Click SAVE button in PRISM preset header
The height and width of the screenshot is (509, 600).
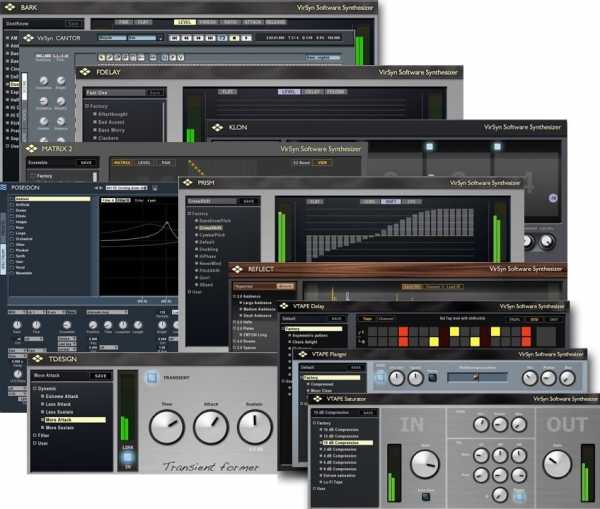click(x=248, y=201)
